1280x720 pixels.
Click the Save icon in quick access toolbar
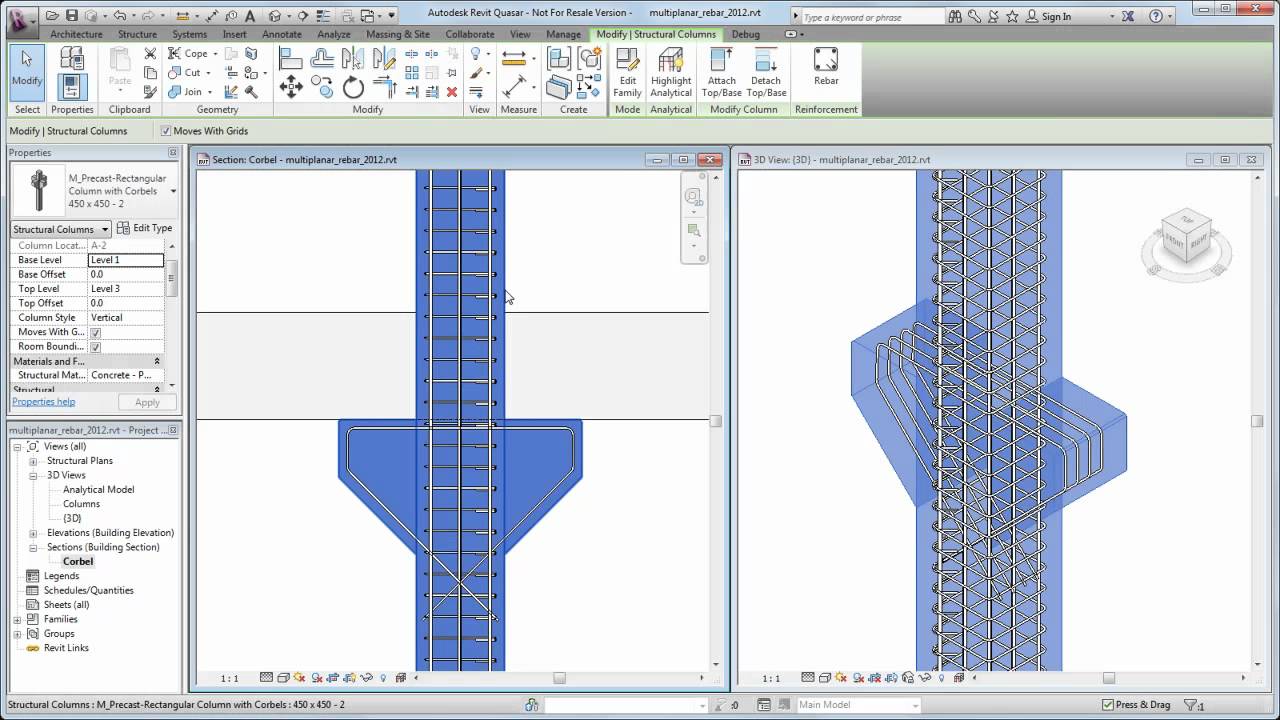click(x=72, y=16)
